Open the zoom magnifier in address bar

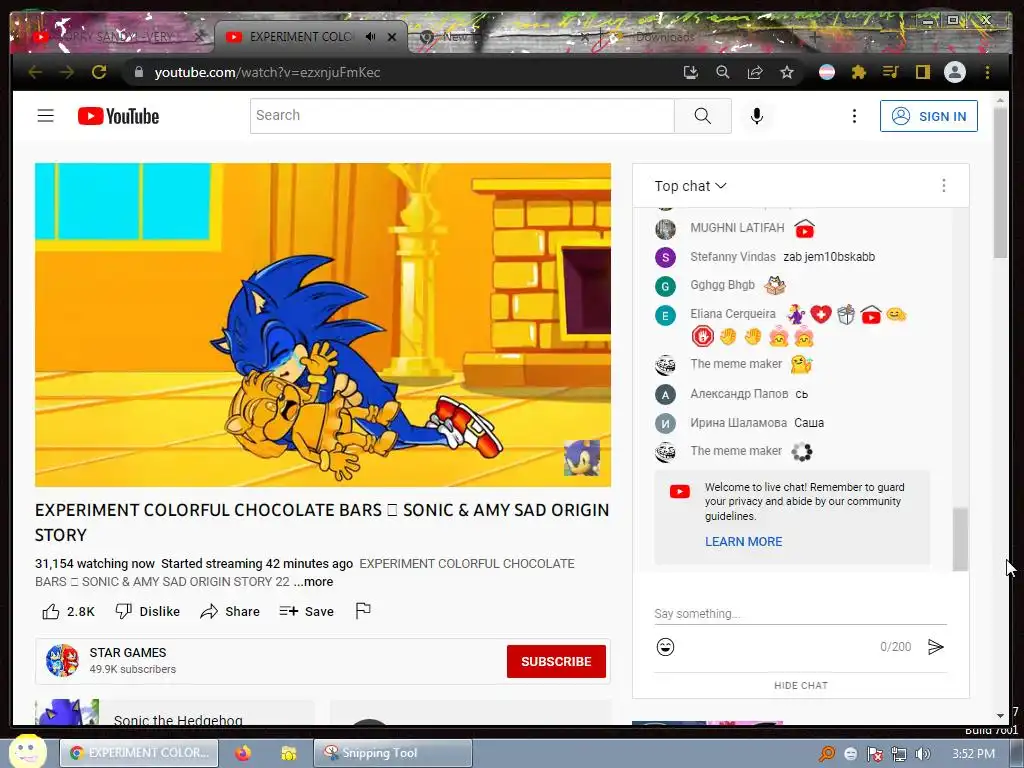point(722,72)
